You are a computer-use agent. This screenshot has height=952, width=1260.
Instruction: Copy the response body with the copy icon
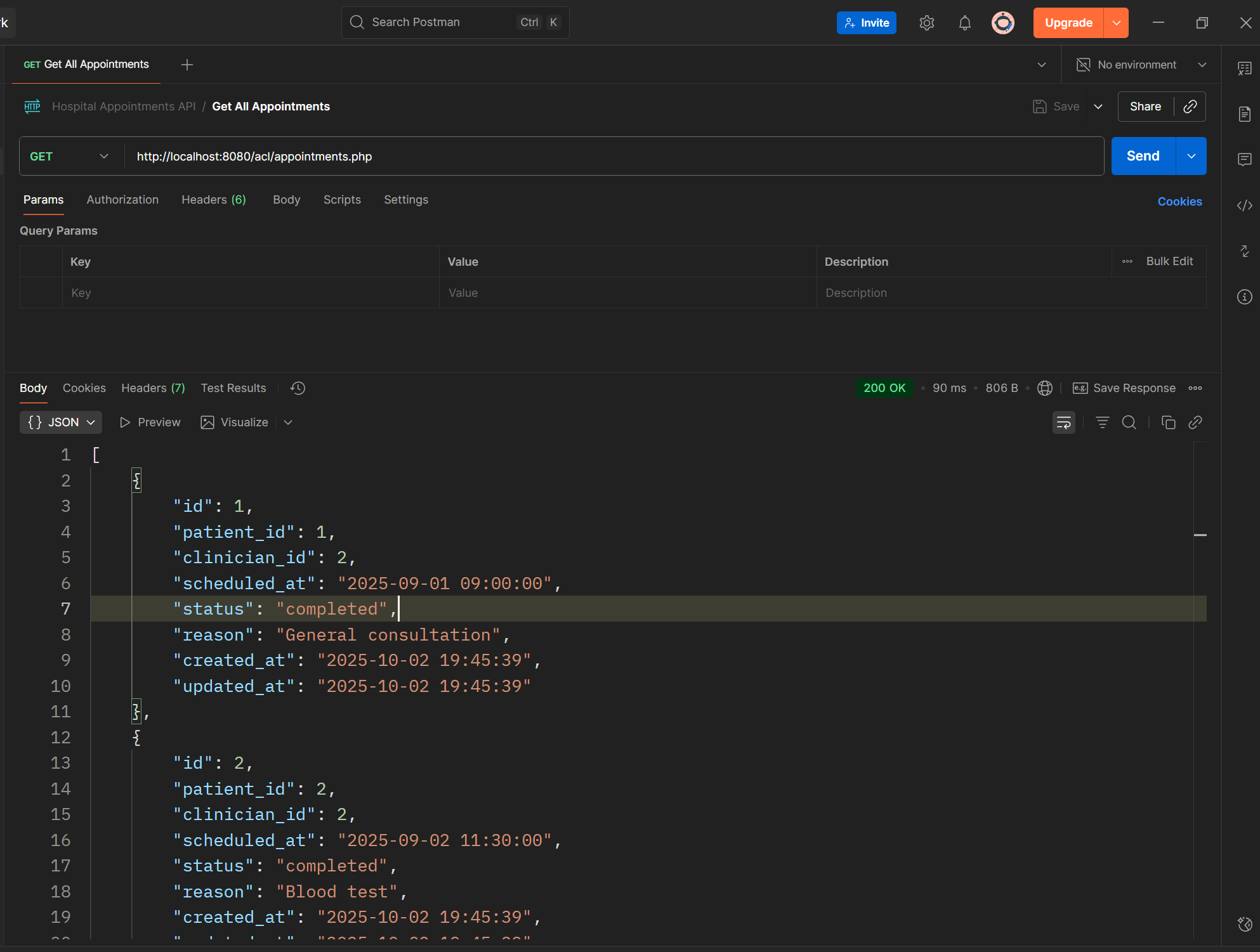(x=1168, y=422)
